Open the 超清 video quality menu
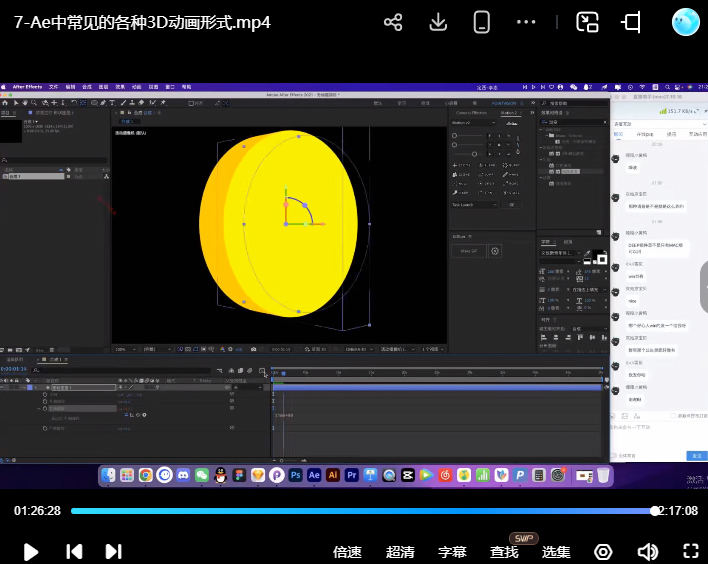Screen dimensions: 708x564 click(400, 552)
